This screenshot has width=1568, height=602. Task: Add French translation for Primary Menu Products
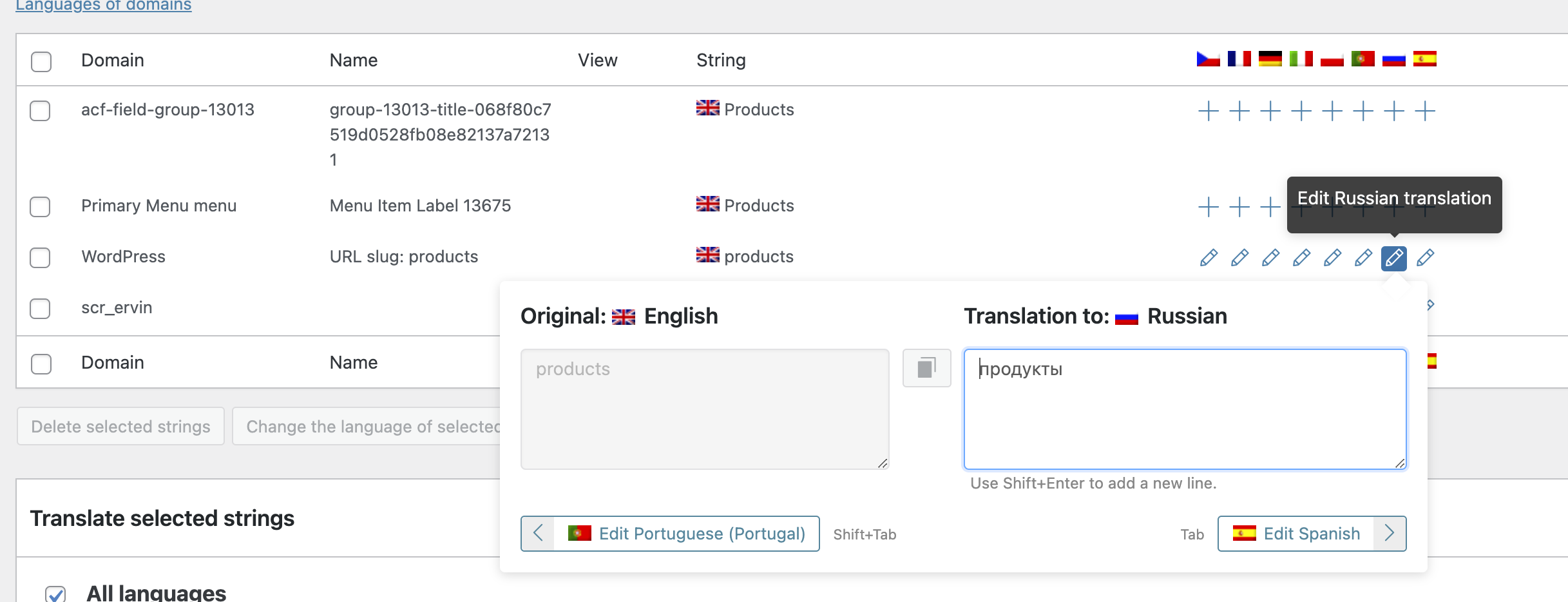coord(1239,207)
